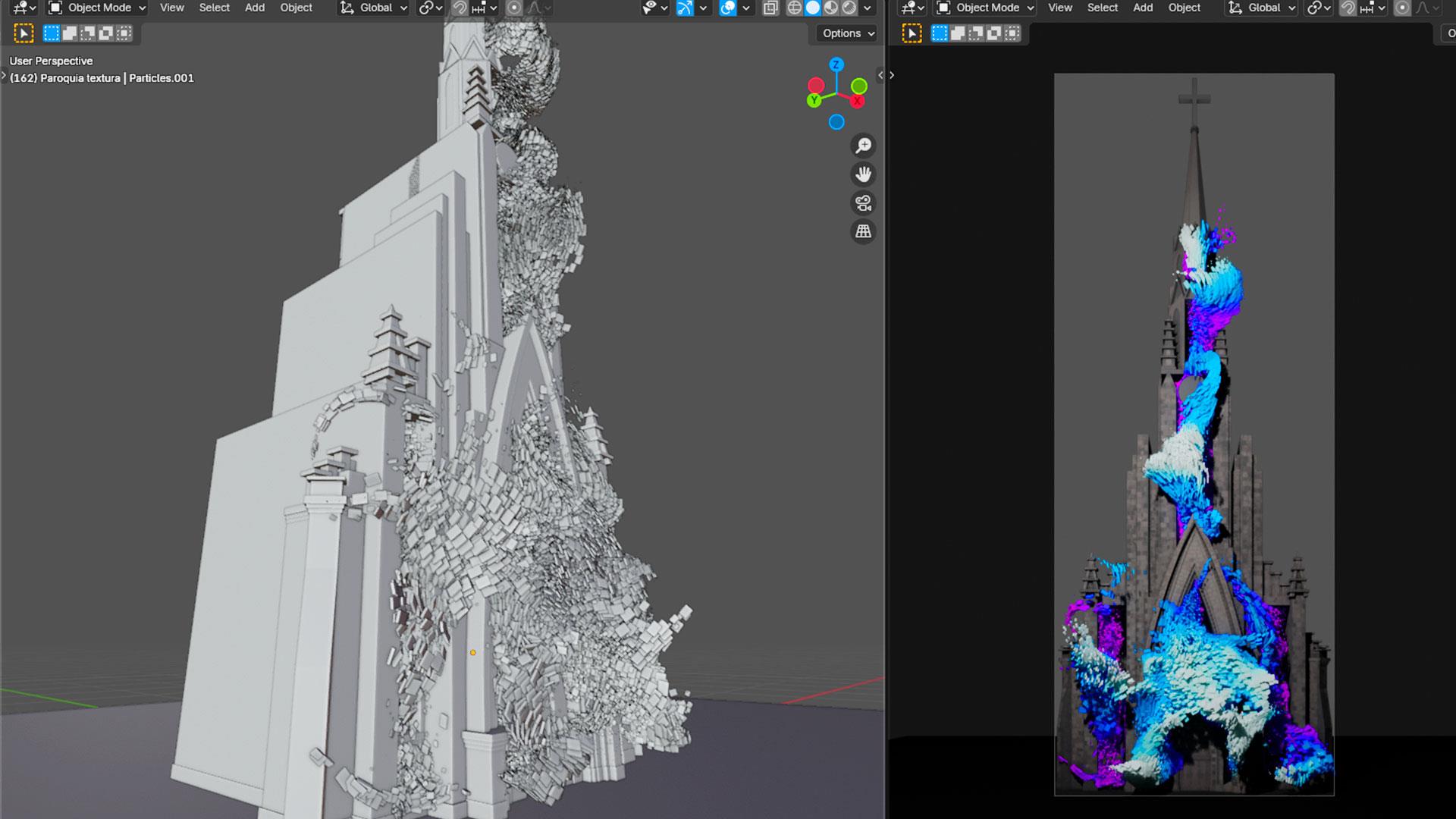Switch orthographic/perspective with grid icon
The height and width of the screenshot is (819, 1456).
(863, 232)
